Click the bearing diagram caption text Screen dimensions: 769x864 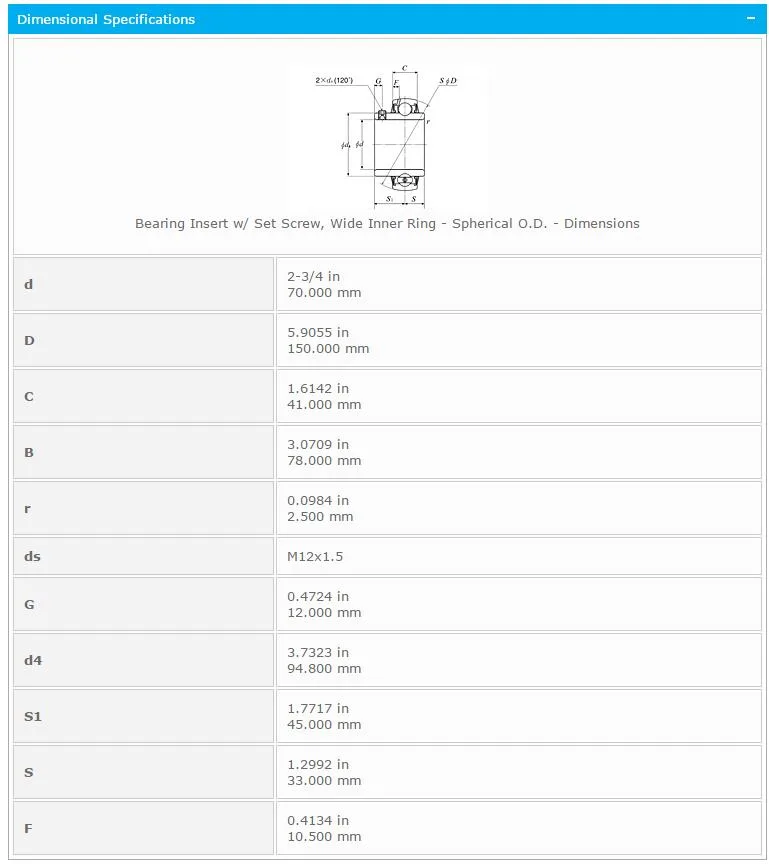pyautogui.click(x=387, y=223)
